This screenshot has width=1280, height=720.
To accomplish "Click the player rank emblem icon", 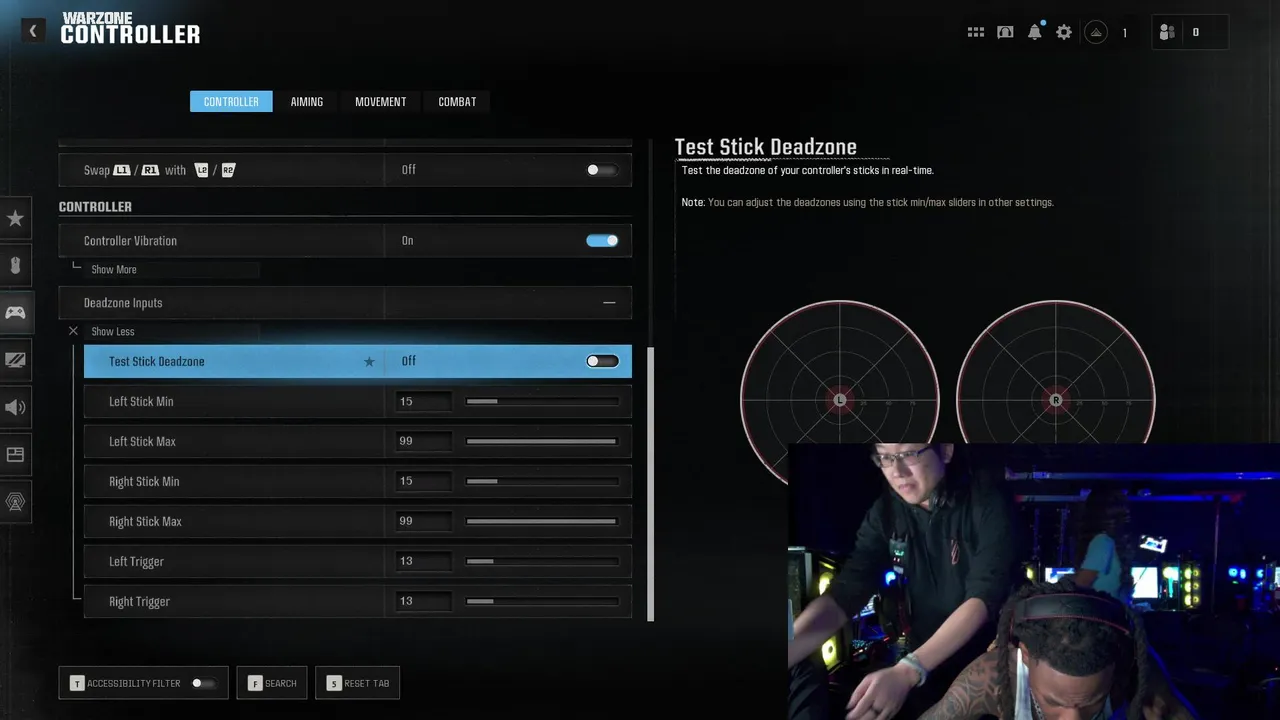I will [1096, 32].
